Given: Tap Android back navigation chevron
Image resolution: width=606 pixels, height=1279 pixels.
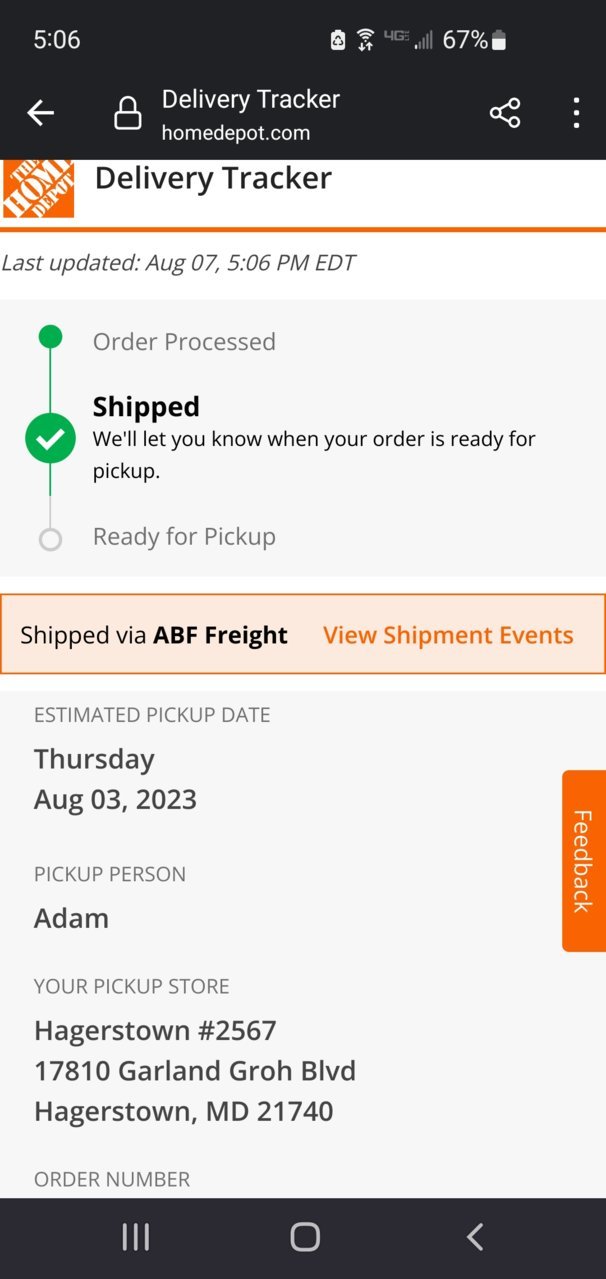Looking at the screenshot, I should pyautogui.click(x=475, y=1237).
